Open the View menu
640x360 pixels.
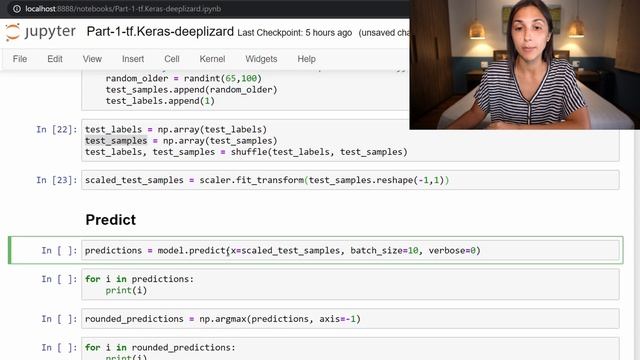(x=92, y=59)
